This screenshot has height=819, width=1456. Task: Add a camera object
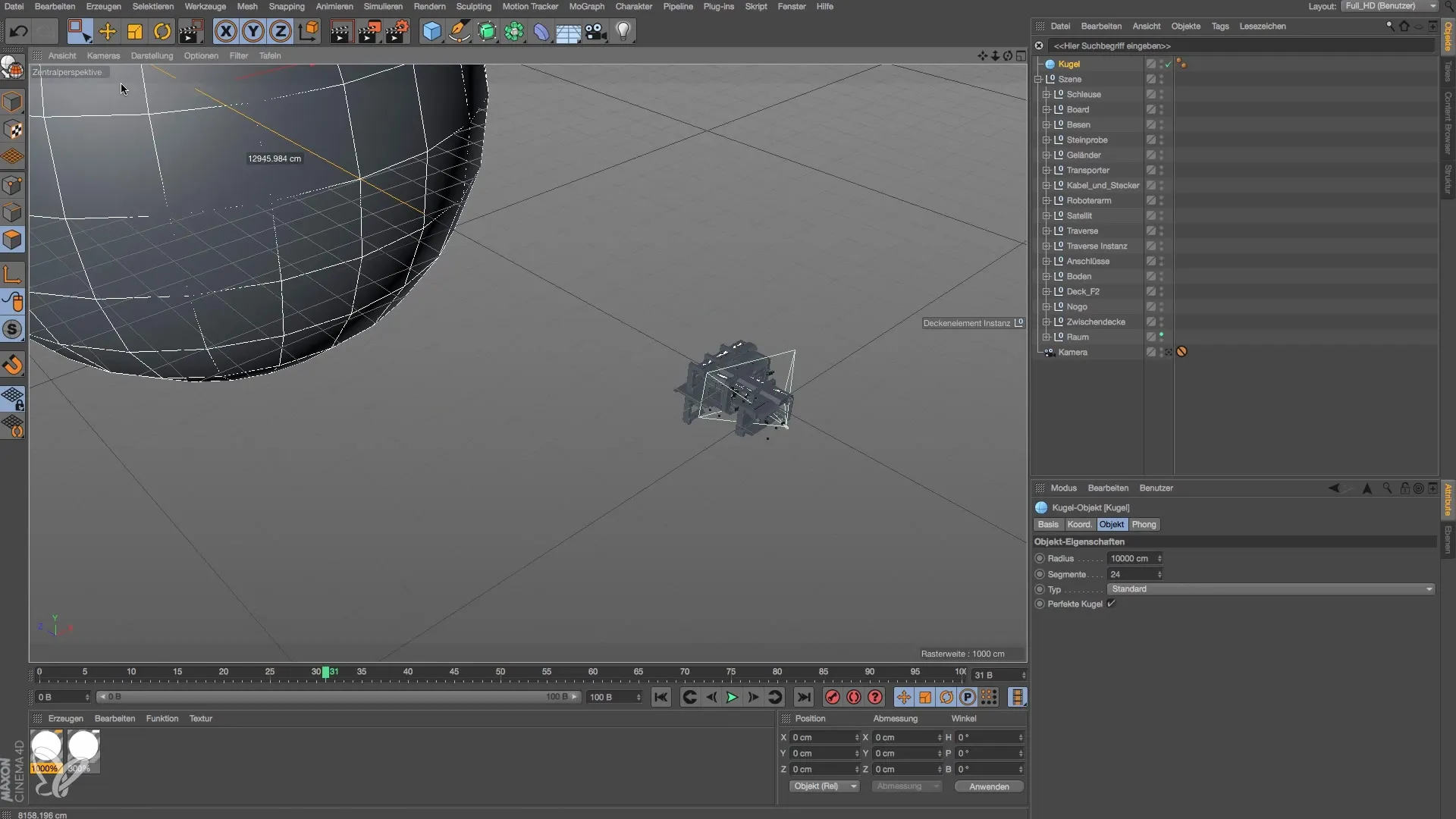click(596, 31)
